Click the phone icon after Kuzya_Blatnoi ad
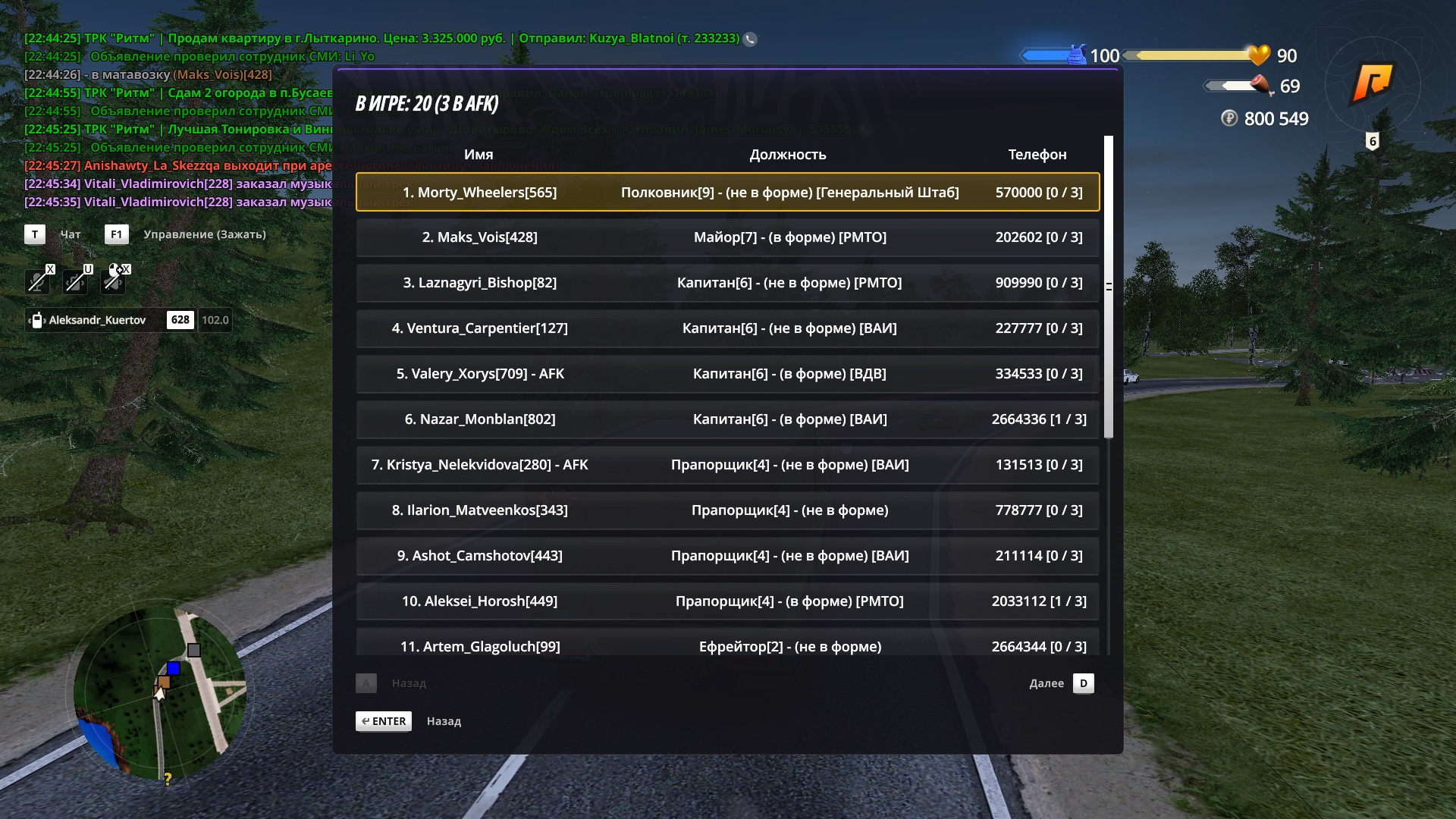 tap(750, 39)
